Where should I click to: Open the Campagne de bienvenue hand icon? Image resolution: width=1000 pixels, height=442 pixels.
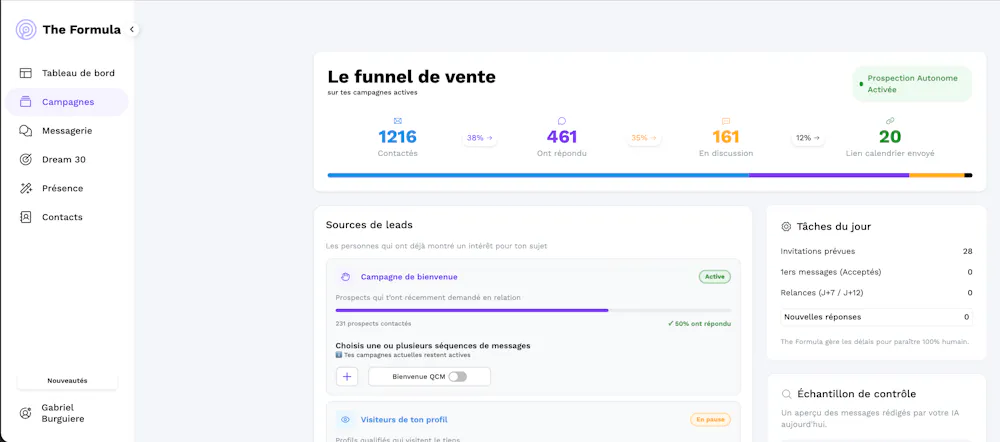tap(345, 277)
